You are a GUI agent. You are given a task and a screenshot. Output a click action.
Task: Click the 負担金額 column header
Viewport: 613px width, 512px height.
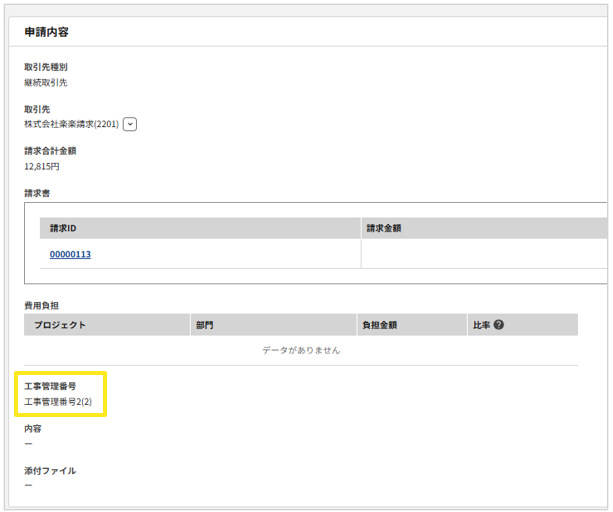[x=380, y=325]
